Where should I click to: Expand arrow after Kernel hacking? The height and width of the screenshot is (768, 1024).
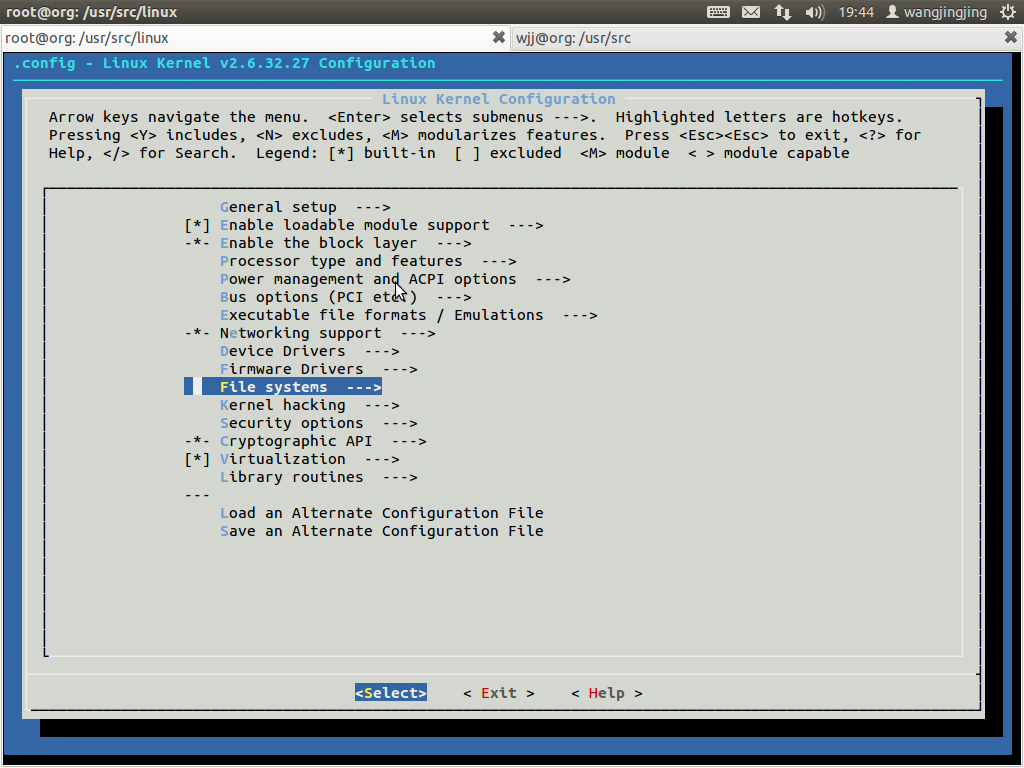[382, 406]
